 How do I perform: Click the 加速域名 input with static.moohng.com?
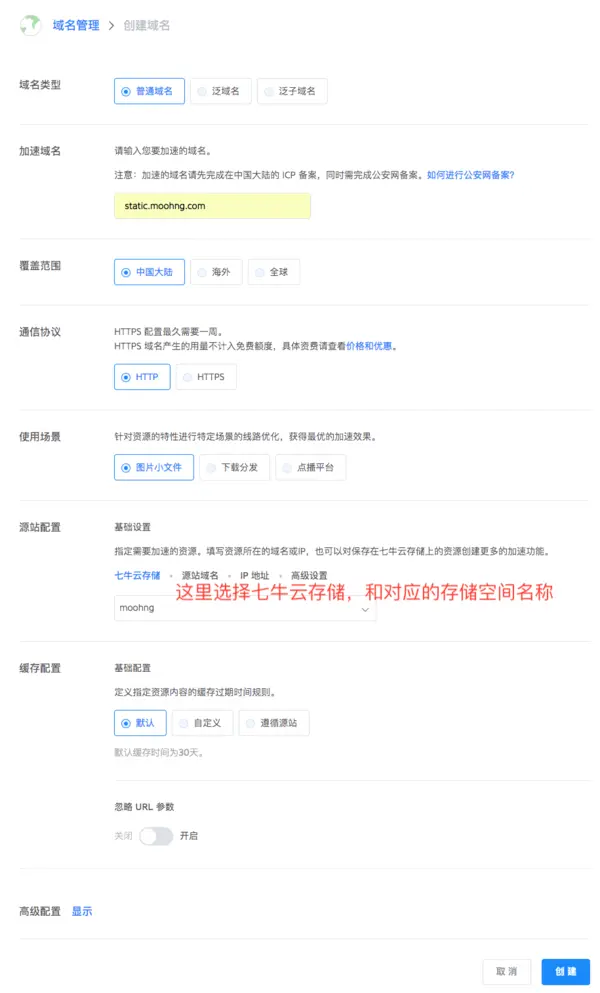point(212,206)
